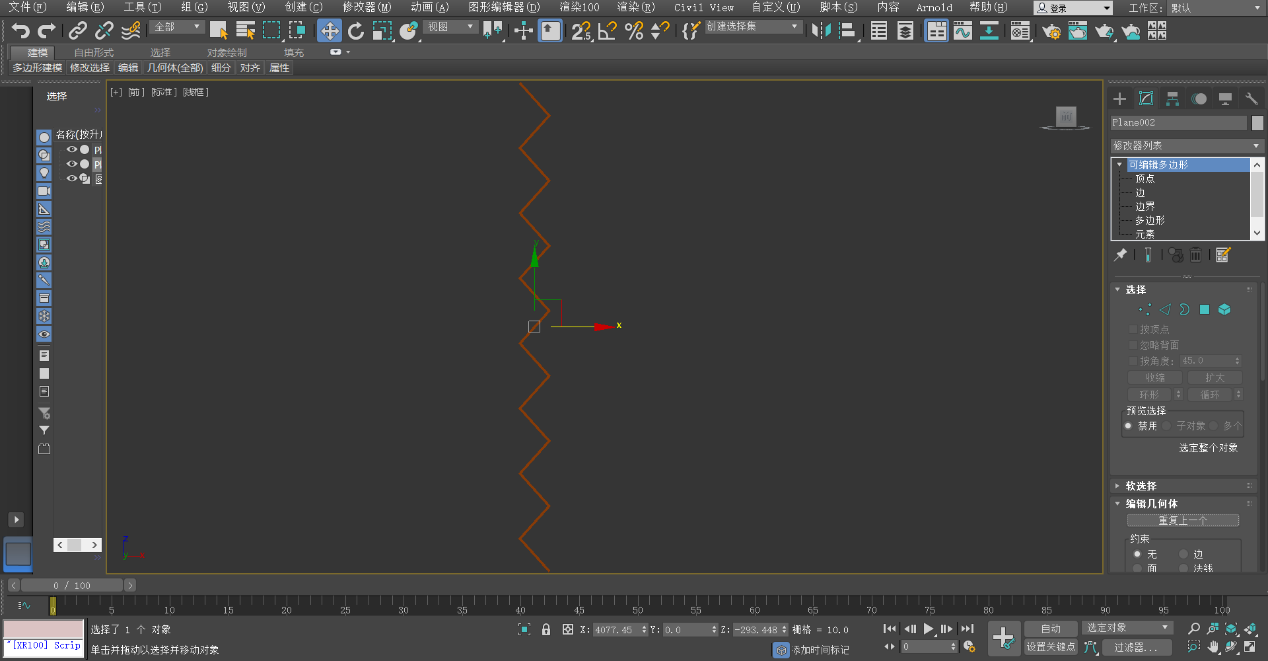Viewport: 1268px width, 661px height.
Task: Select the Rotate tool in toolbar
Action: tap(356, 31)
